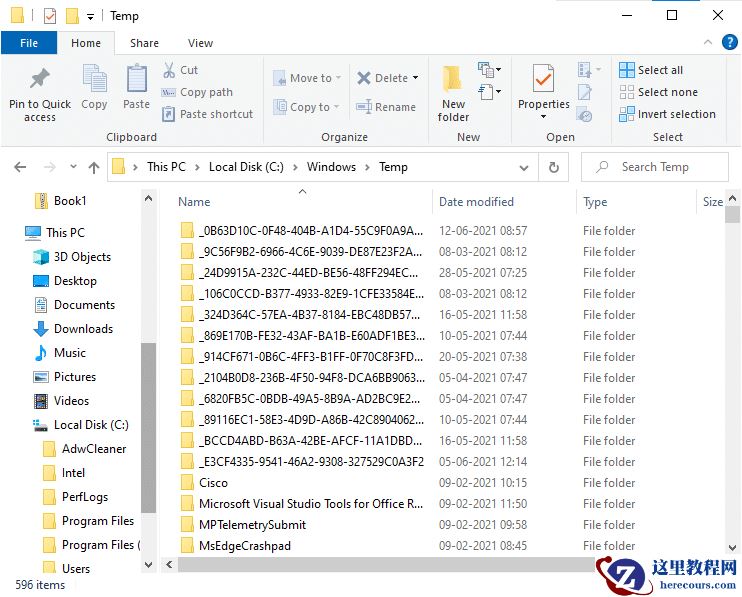Sort by the Name column header
This screenshot has width=742, height=597.
(x=194, y=202)
